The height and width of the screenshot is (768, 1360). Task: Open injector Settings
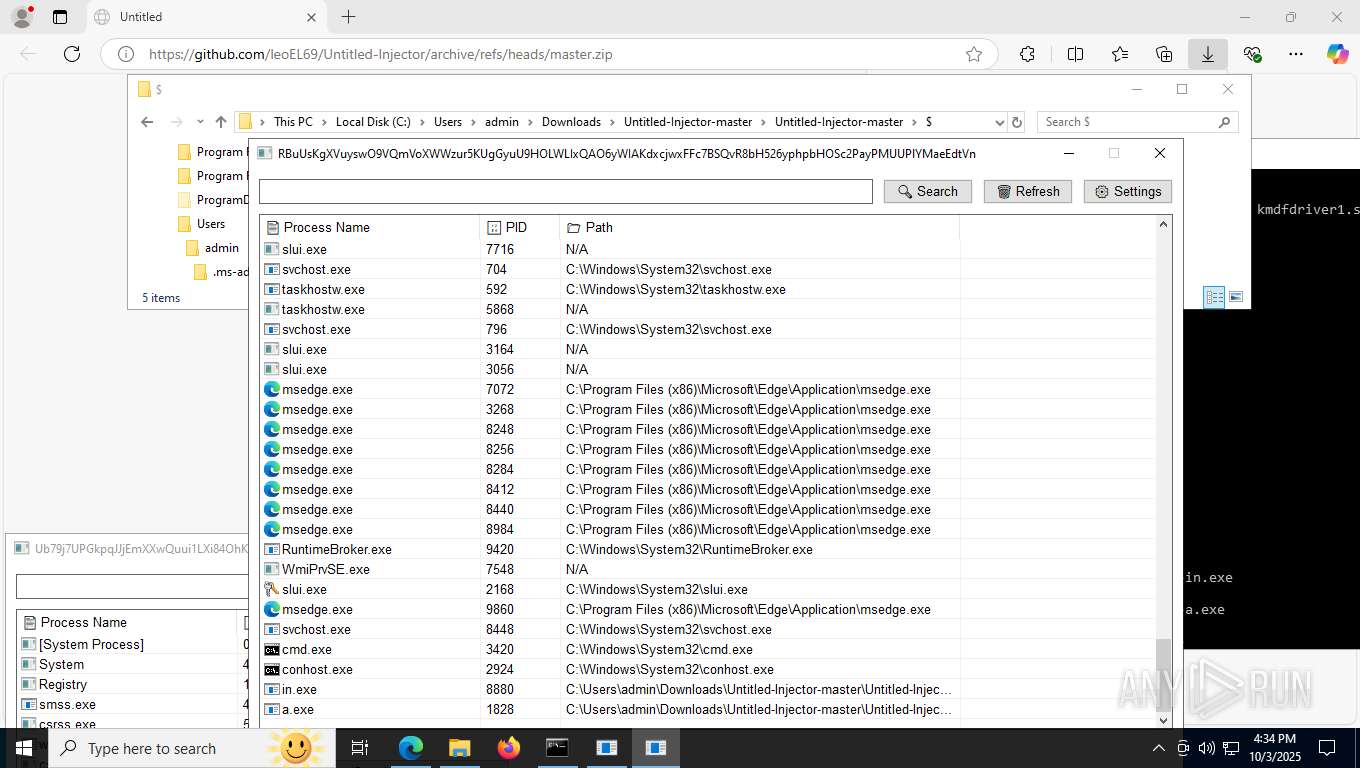pos(1128,191)
